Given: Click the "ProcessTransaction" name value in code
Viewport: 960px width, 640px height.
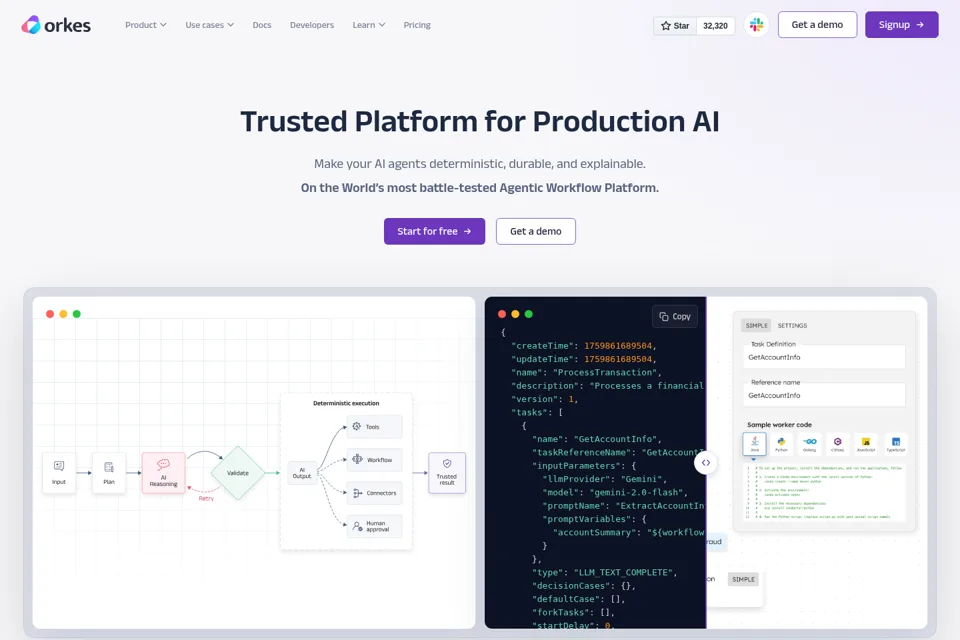Looking at the screenshot, I should [x=606, y=372].
